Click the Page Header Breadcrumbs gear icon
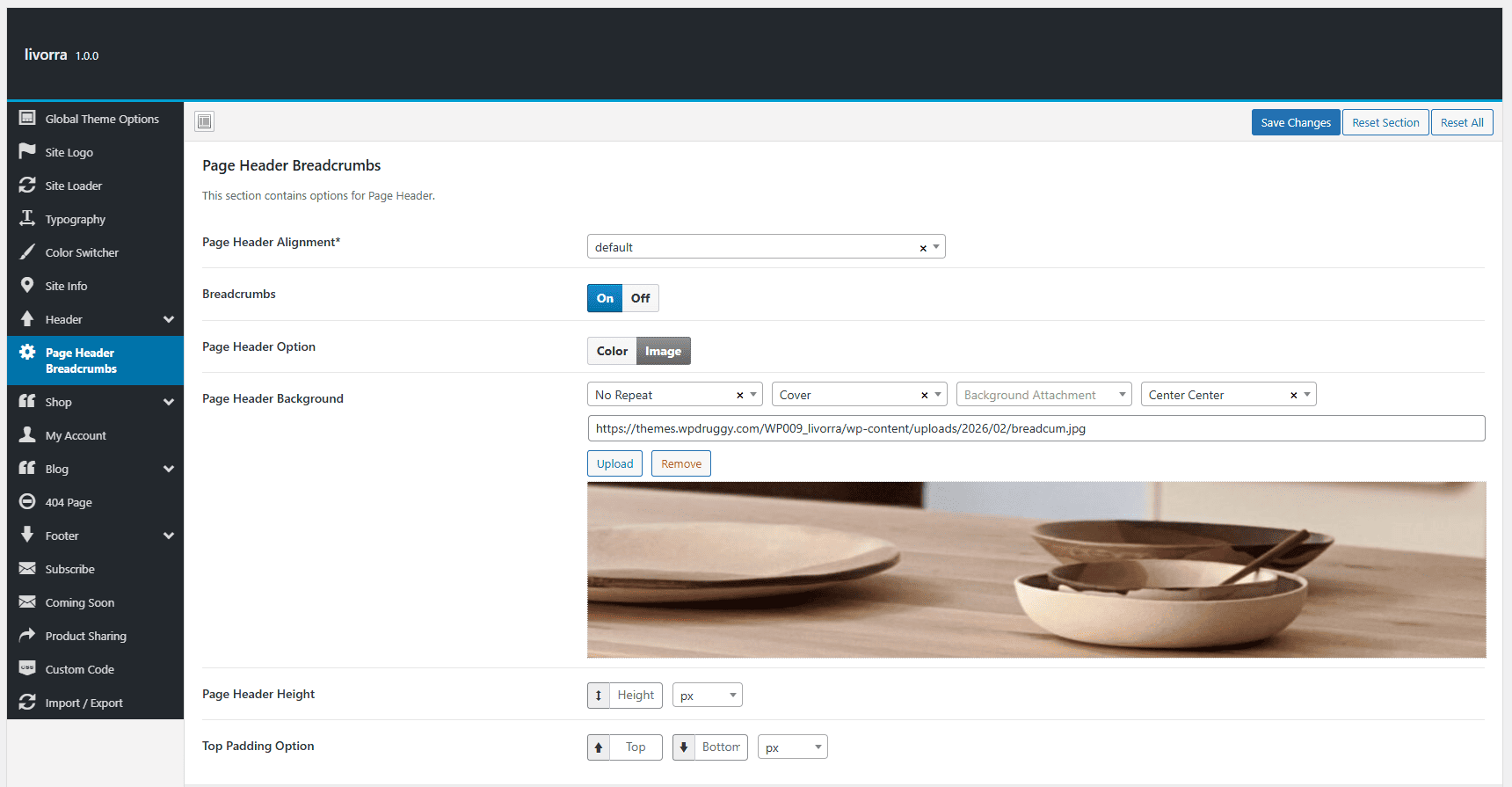 pyautogui.click(x=27, y=352)
